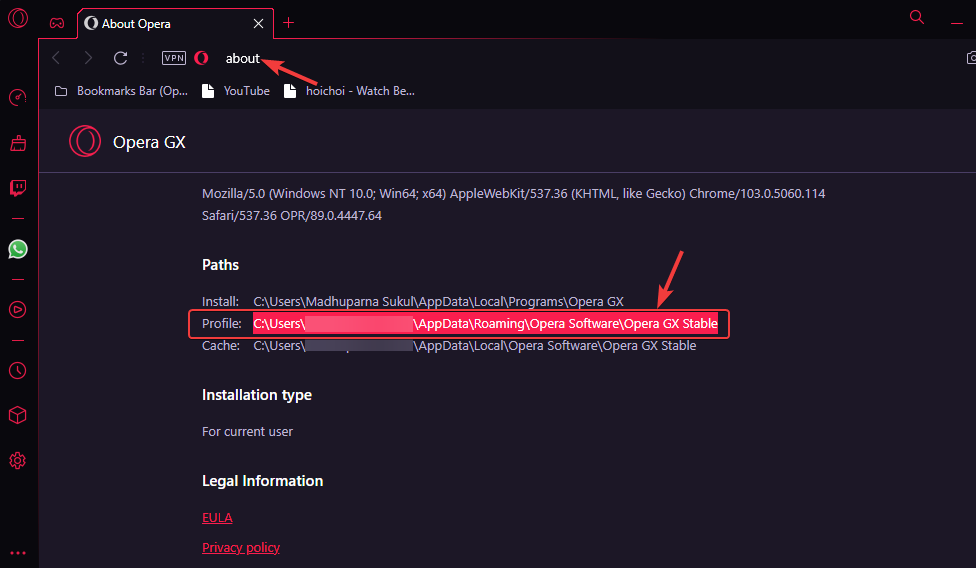Click the Opera icon in address bar
Viewport: 976px width, 568px height.
tap(201, 58)
